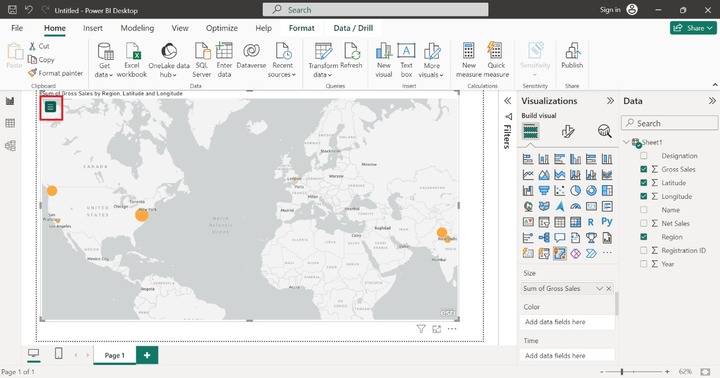Switch to the View ribbon tab
The width and height of the screenshot is (720, 378).
tap(180, 28)
